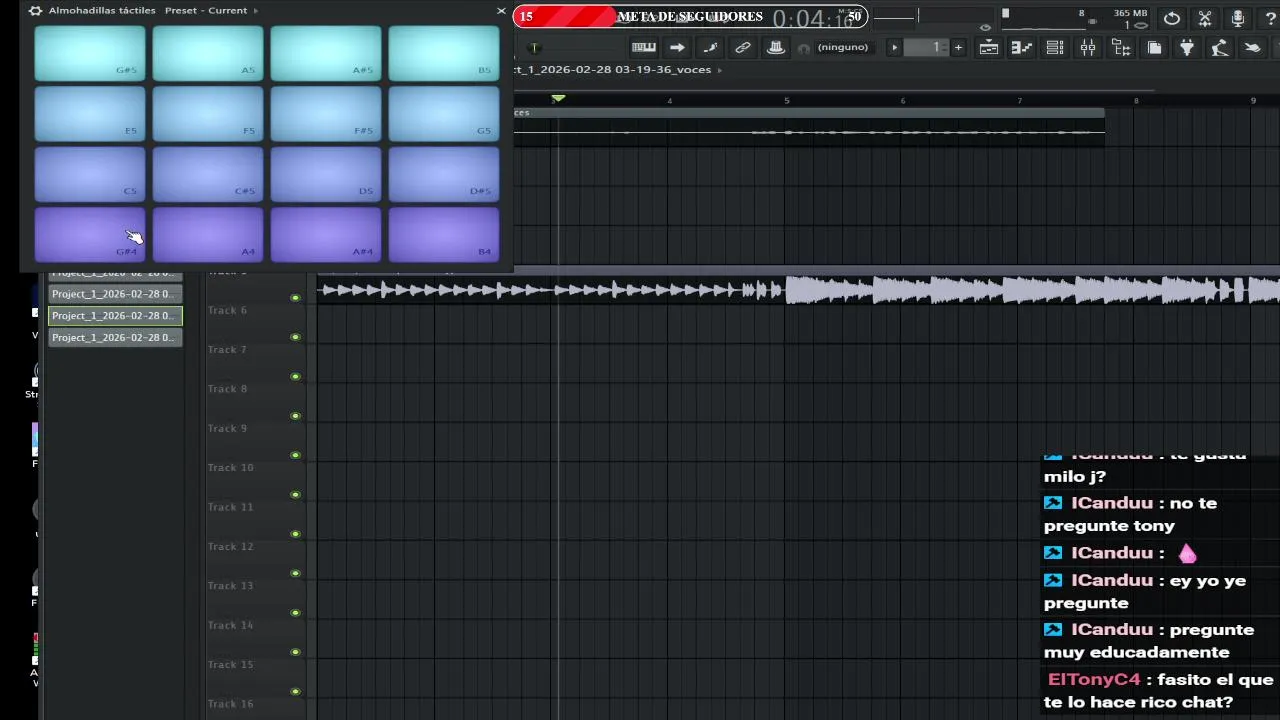The image size is (1280, 720).
Task: Tap the E5 pad
Action: [x=90, y=113]
